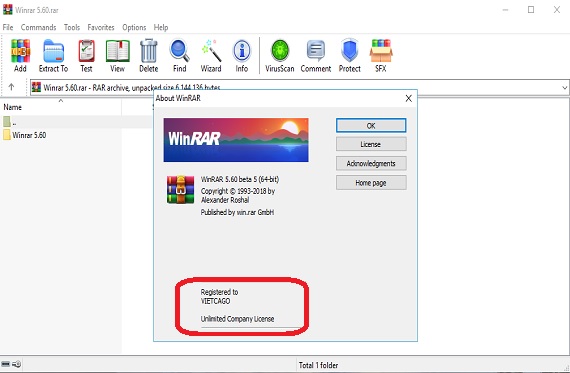The image size is (570, 373).
Task: Click the Delete trash can icon
Action: 149,56
